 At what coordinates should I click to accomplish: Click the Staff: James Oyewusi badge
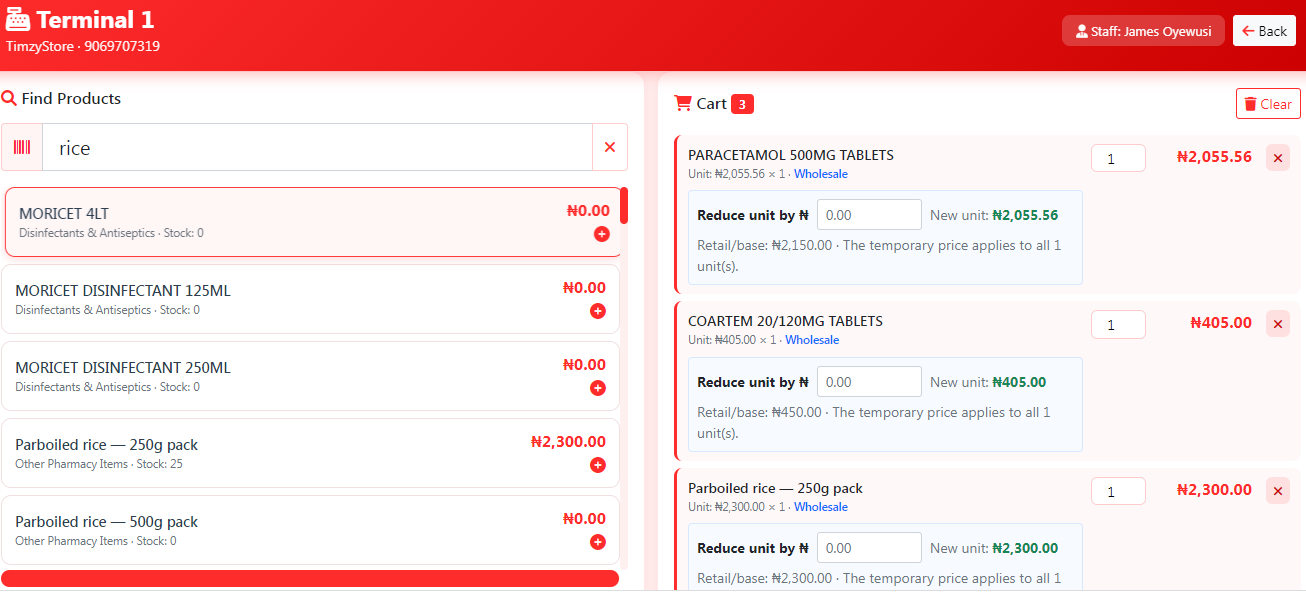click(1143, 31)
